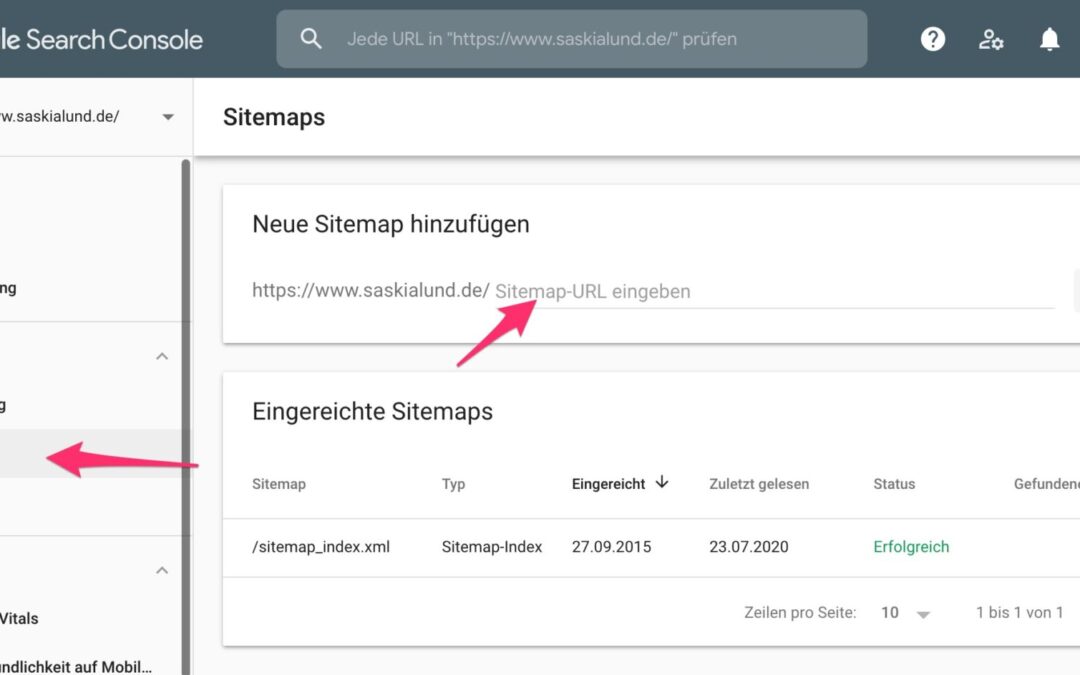This screenshot has width=1080, height=675.
Task: Open the saskialund.de property selector dropdown
Action: 167,117
